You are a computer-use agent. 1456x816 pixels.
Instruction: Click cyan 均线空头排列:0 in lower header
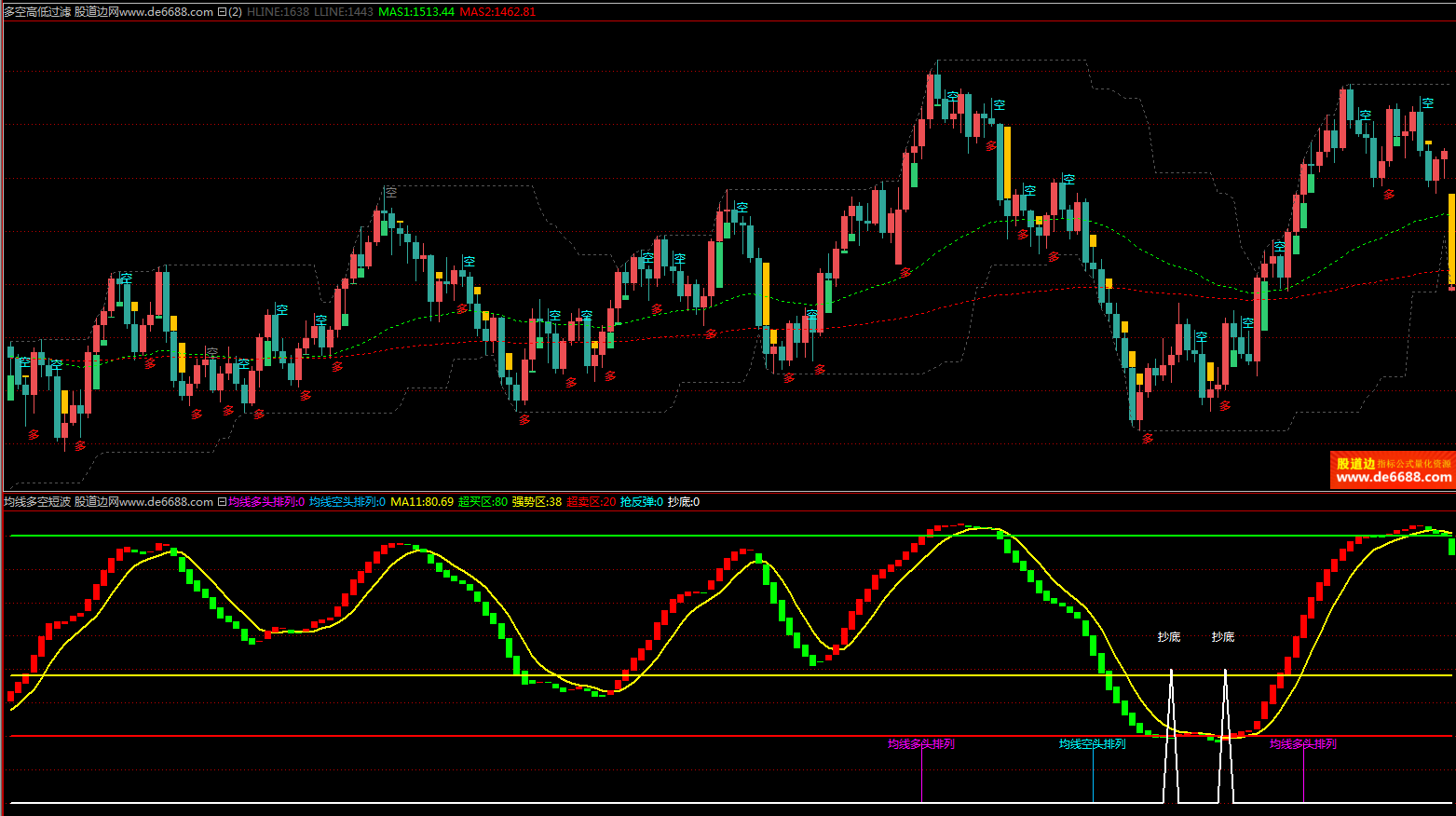347,502
